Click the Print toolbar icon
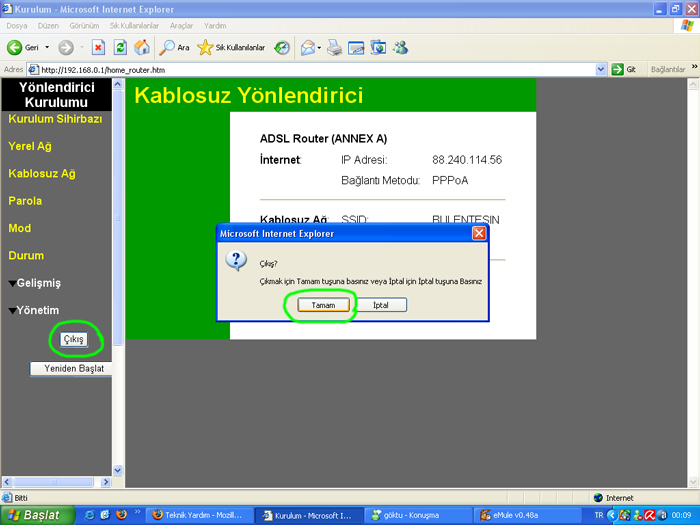Viewport: 700px width, 525px height. coord(334,47)
